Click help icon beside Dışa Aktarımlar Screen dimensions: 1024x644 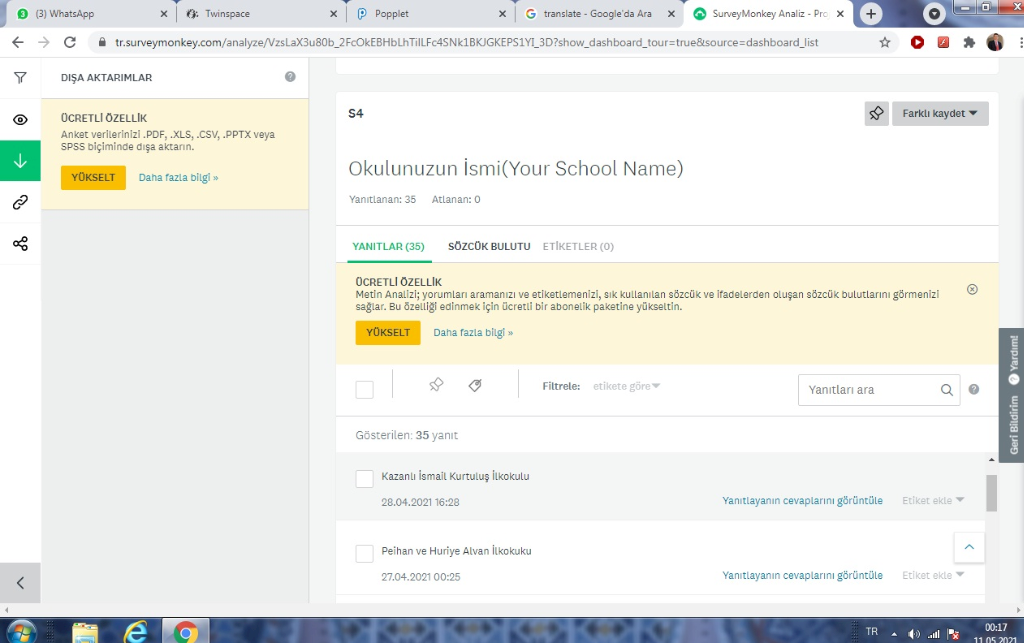pos(290,77)
